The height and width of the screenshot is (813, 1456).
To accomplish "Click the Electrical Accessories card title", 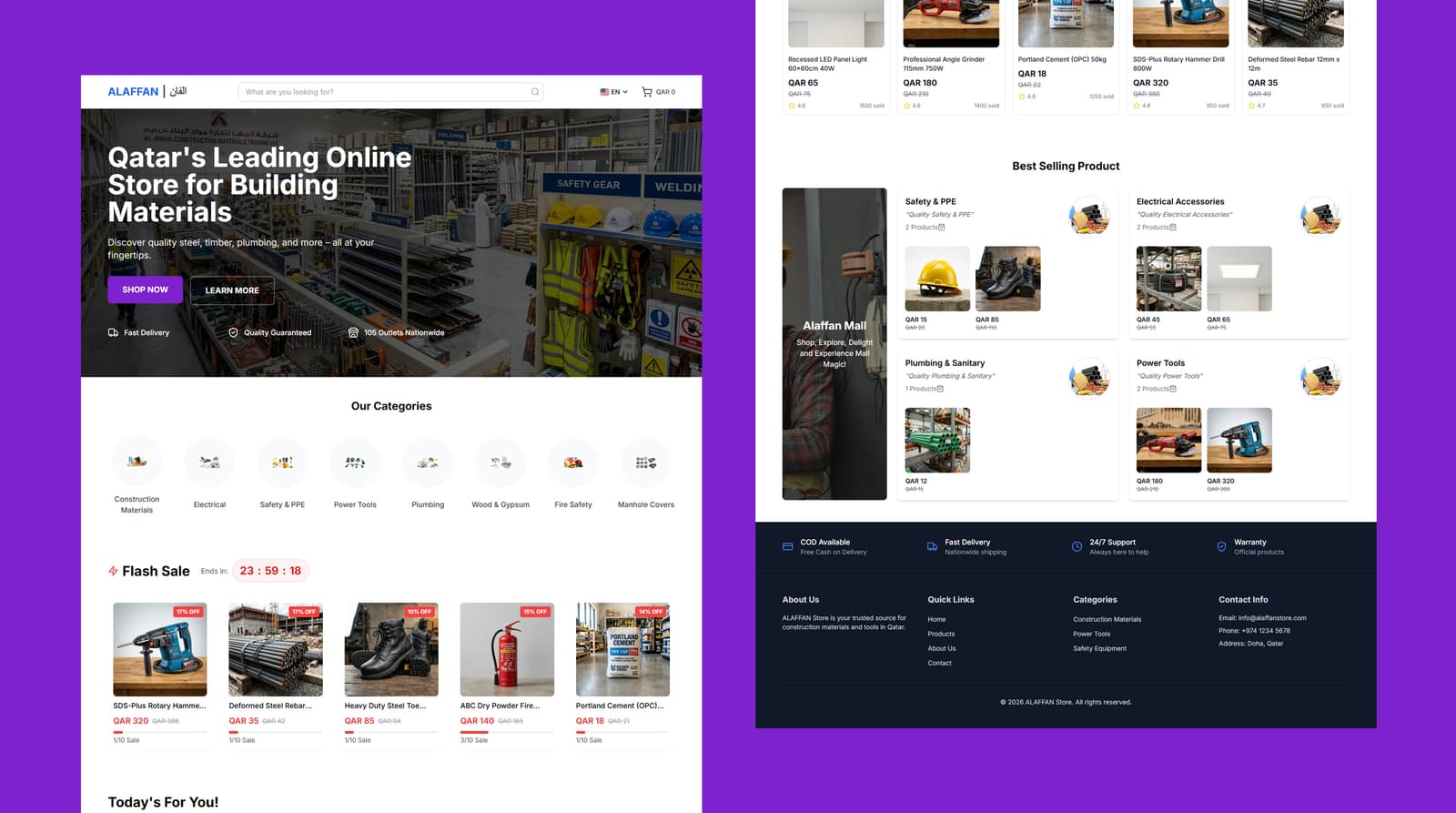I will (x=1180, y=202).
